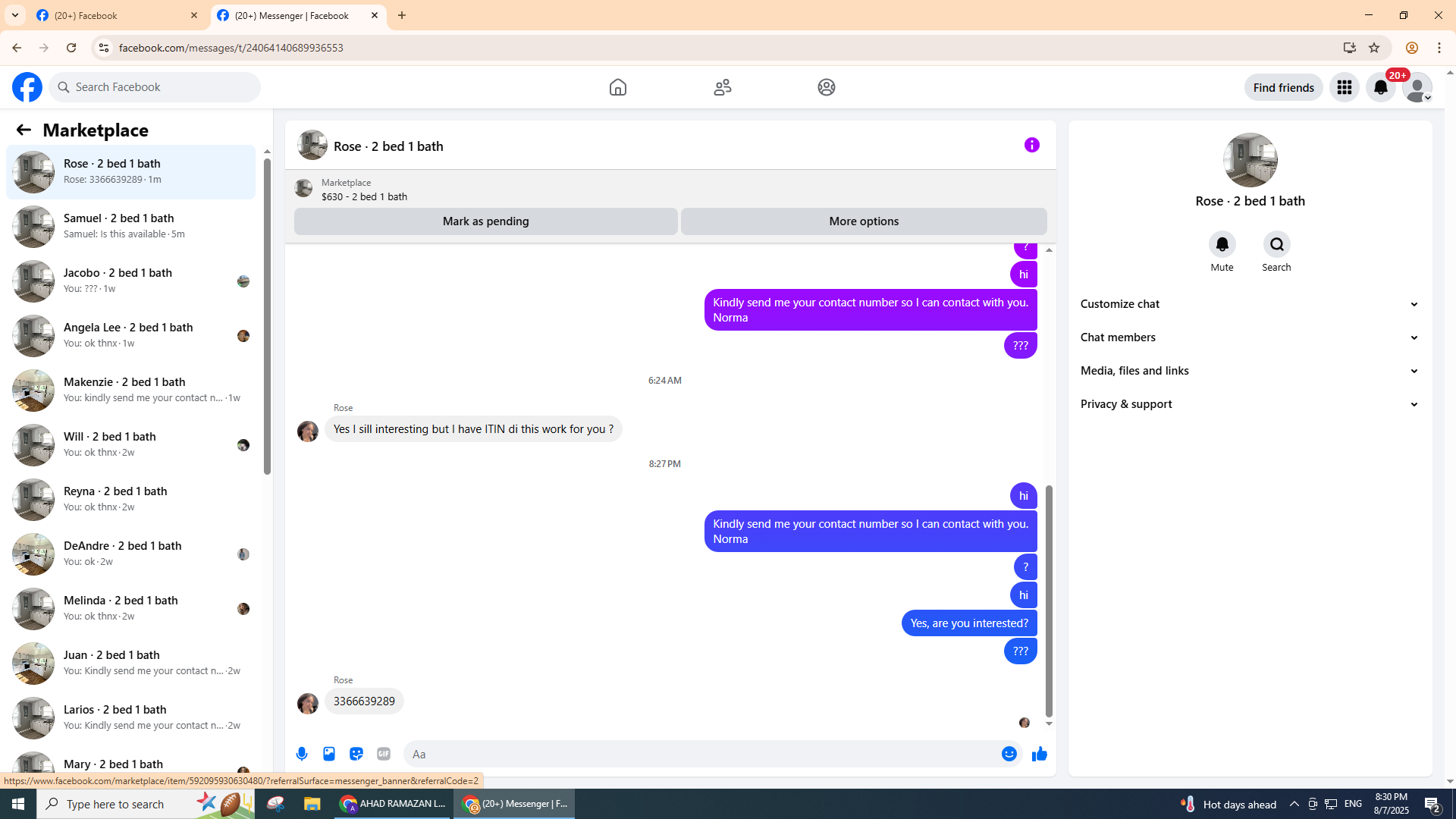Send a thumbs-up like
1456x819 pixels.
point(1040,754)
